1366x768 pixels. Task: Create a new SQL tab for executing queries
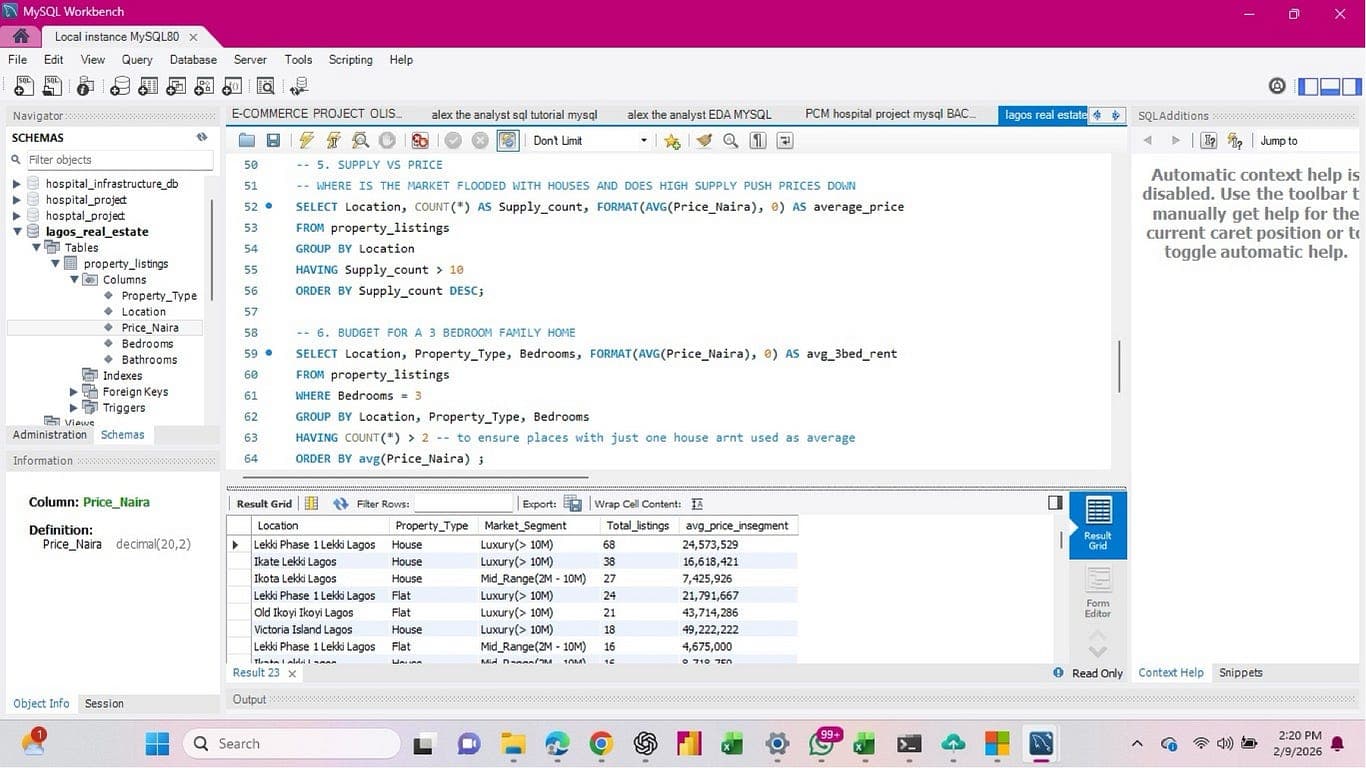[23, 86]
